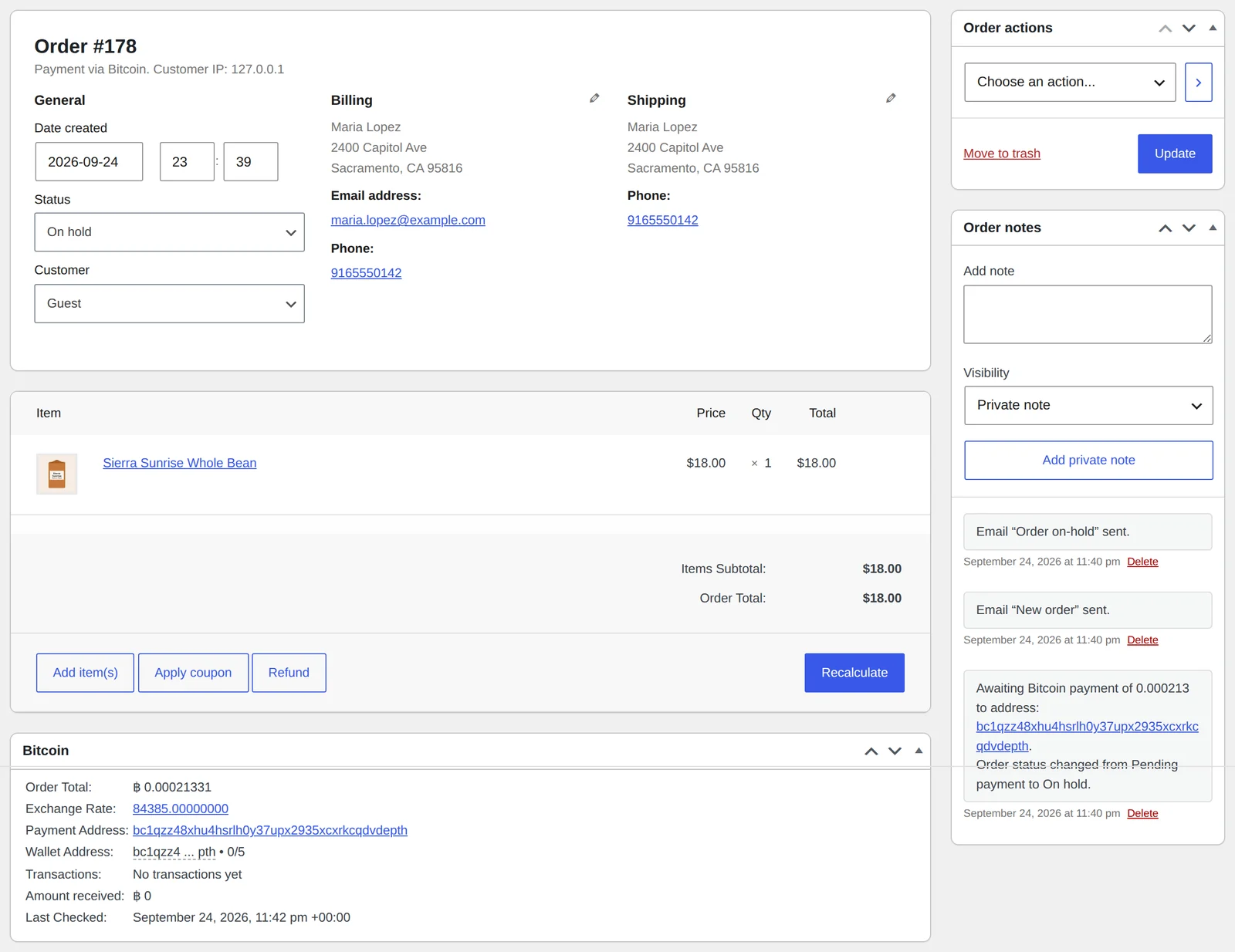1235x952 pixels.
Task: Open the order Status dropdown
Action: [169, 232]
